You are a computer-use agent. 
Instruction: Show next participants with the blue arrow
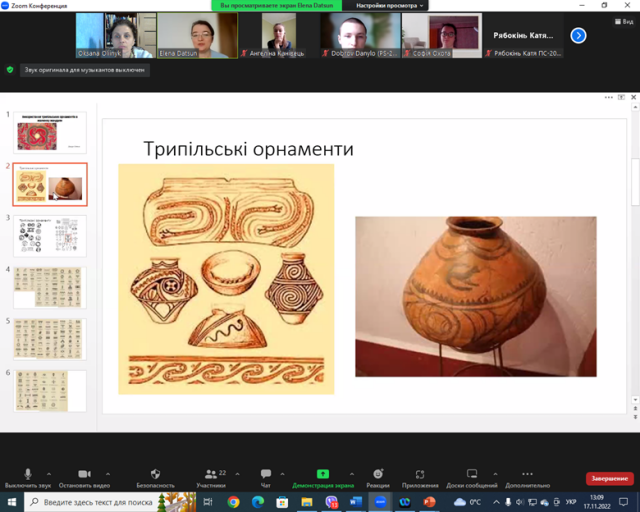pos(578,35)
